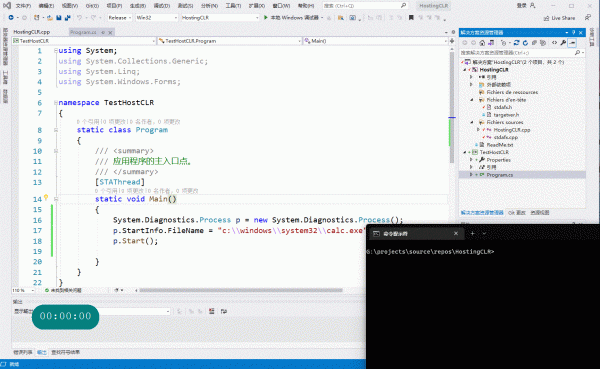Collapse the Main method outlining box at line 14
600x369 pixels.
click(56, 199)
